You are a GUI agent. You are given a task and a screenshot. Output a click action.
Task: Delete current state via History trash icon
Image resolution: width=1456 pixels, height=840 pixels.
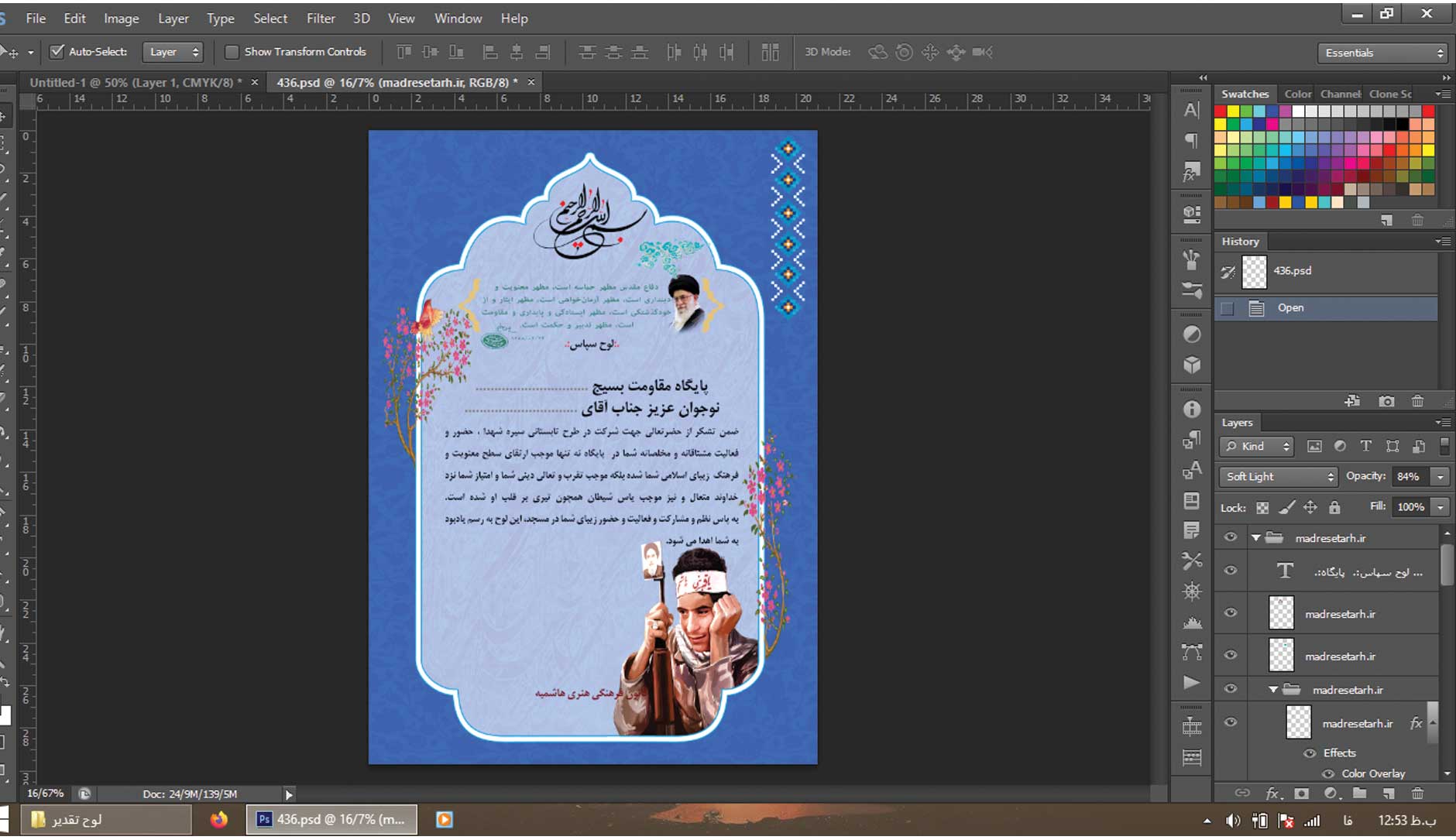point(1417,401)
